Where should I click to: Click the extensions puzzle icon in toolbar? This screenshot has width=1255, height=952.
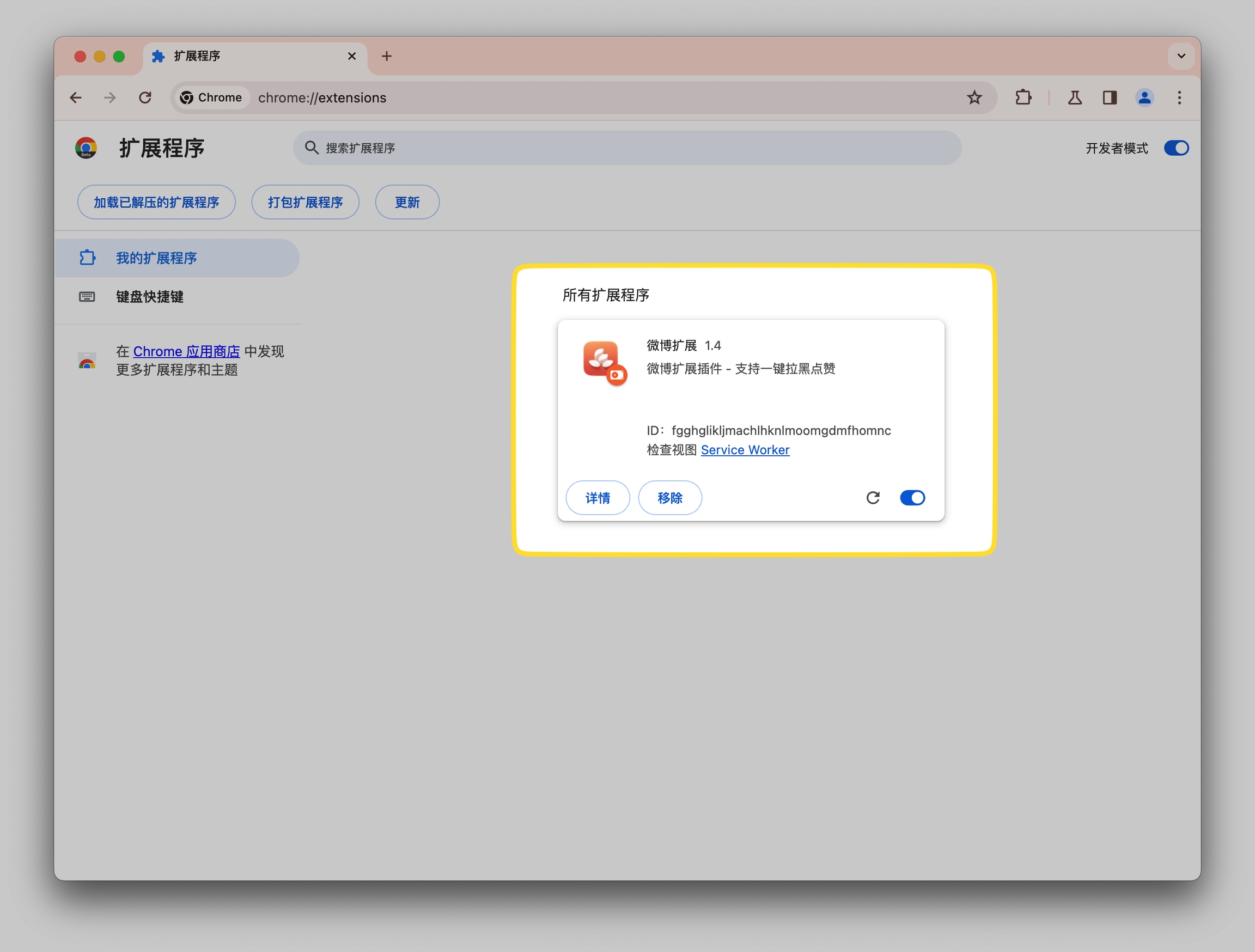(1023, 97)
